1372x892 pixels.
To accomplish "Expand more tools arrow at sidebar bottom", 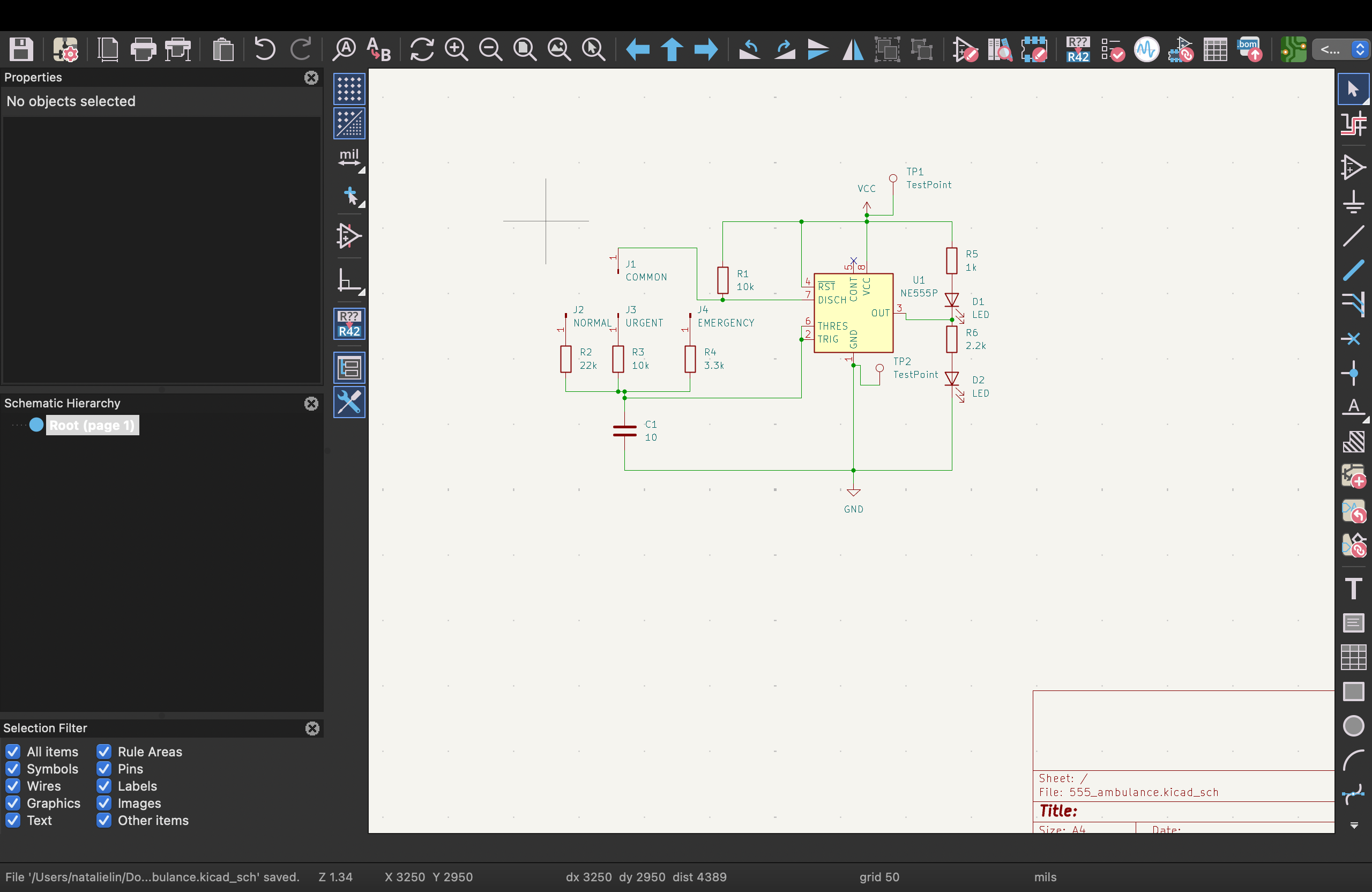I will pos(1354,826).
